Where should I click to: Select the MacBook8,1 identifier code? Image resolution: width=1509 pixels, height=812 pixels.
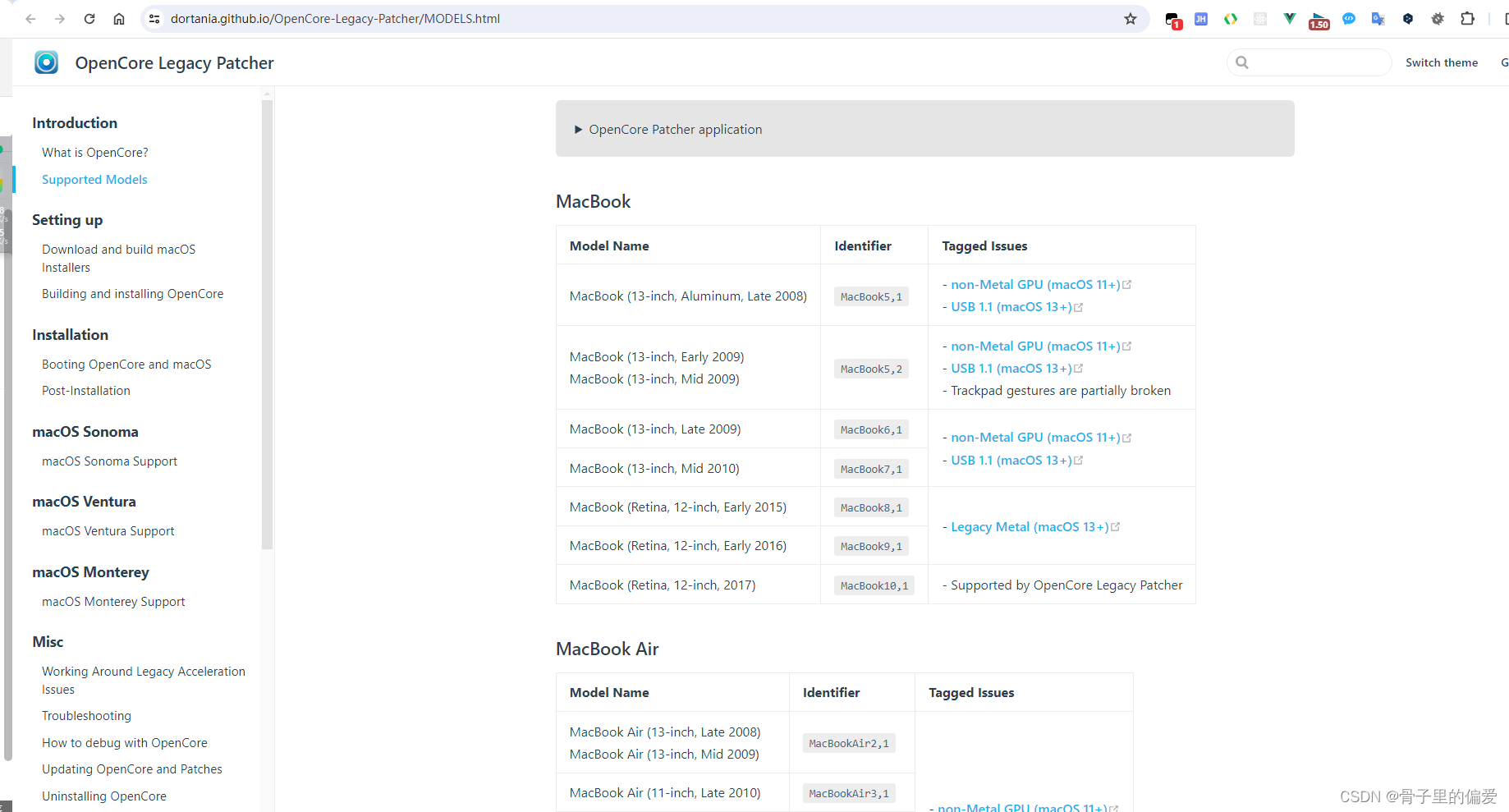pyautogui.click(x=871, y=508)
